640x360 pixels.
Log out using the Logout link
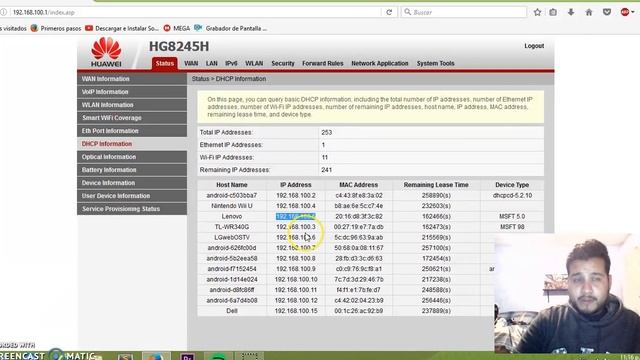pyautogui.click(x=534, y=46)
